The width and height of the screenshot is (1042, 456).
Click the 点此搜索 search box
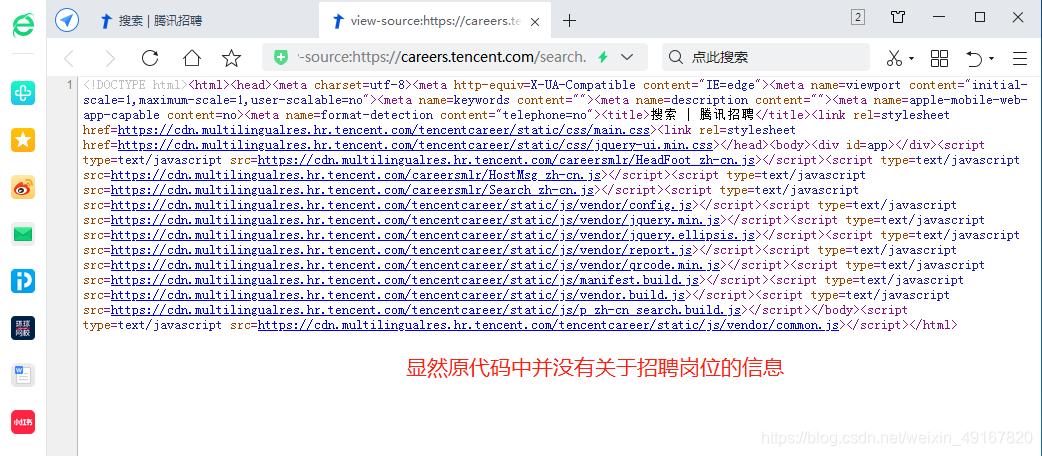[766, 57]
